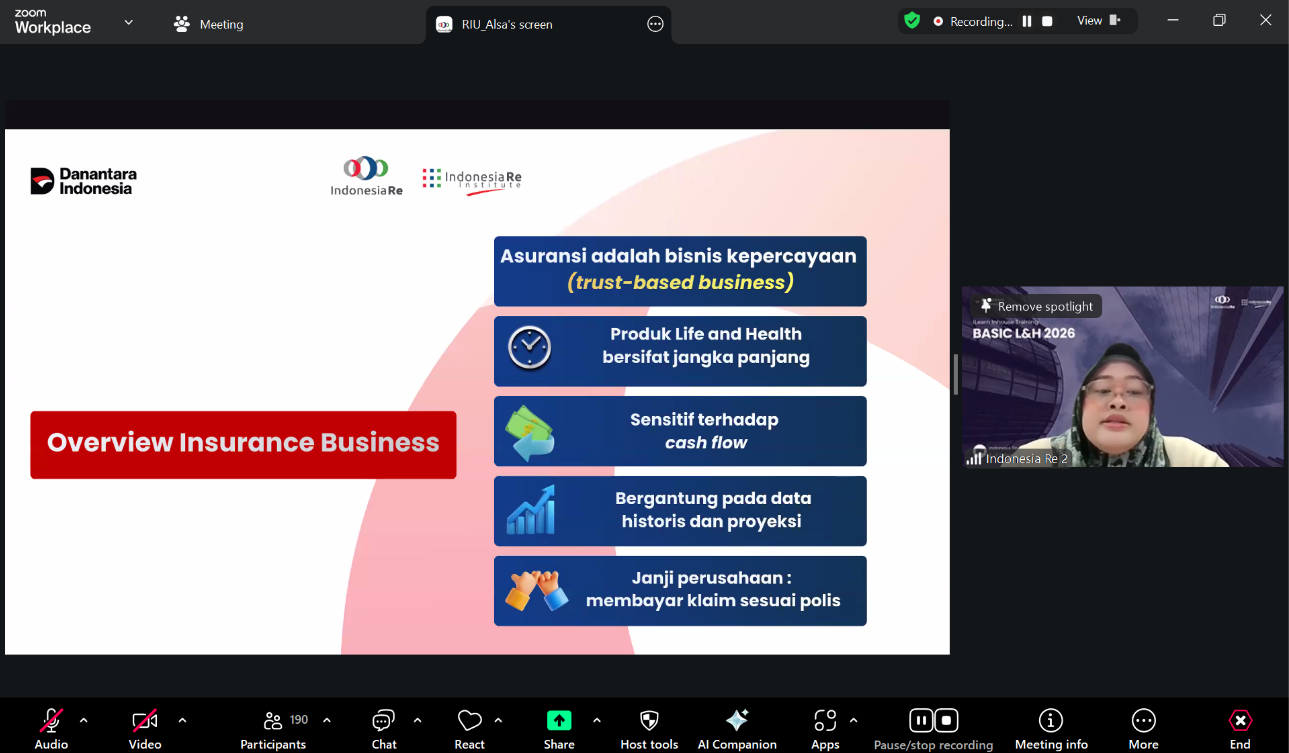Start camera using the Video icon
Image resolution: width=1289 pixels, height=753 pixels.
(x=145, y=721)
